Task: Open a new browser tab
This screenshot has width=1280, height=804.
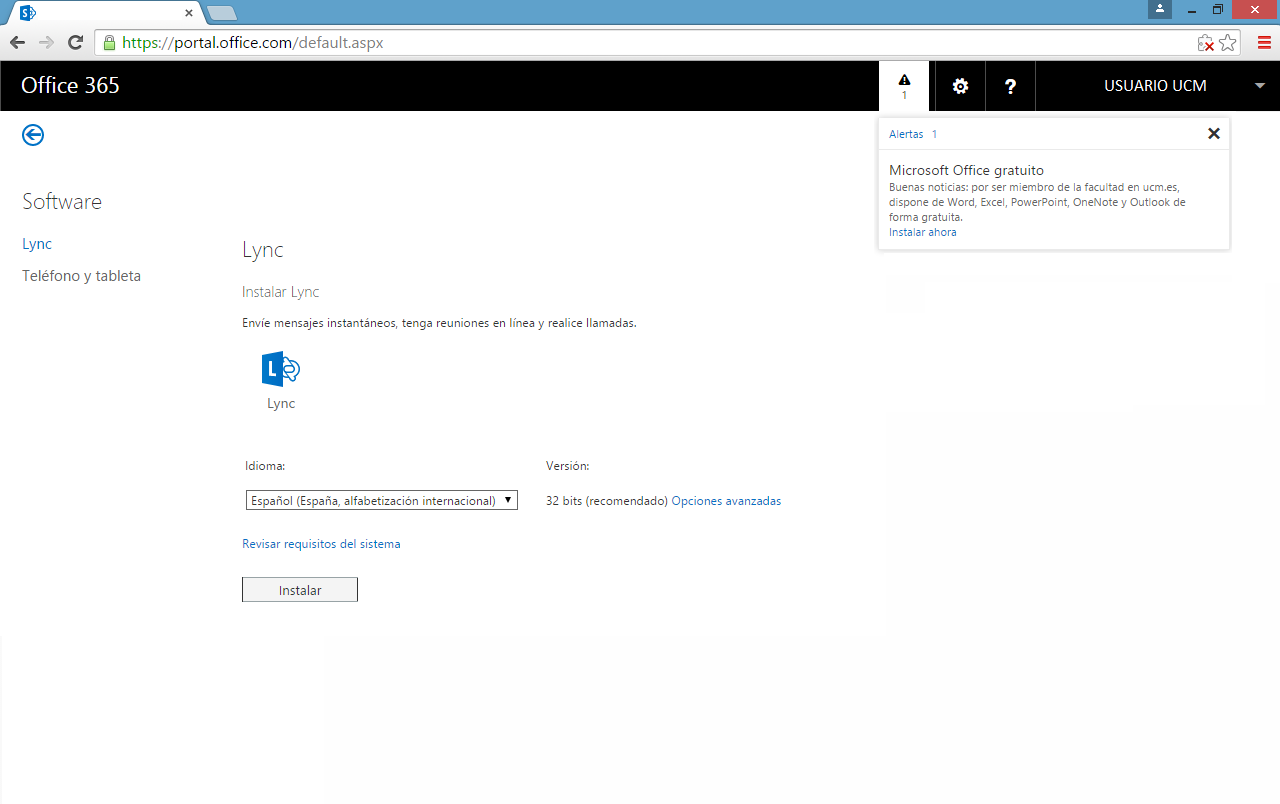Action: [221, 13]
